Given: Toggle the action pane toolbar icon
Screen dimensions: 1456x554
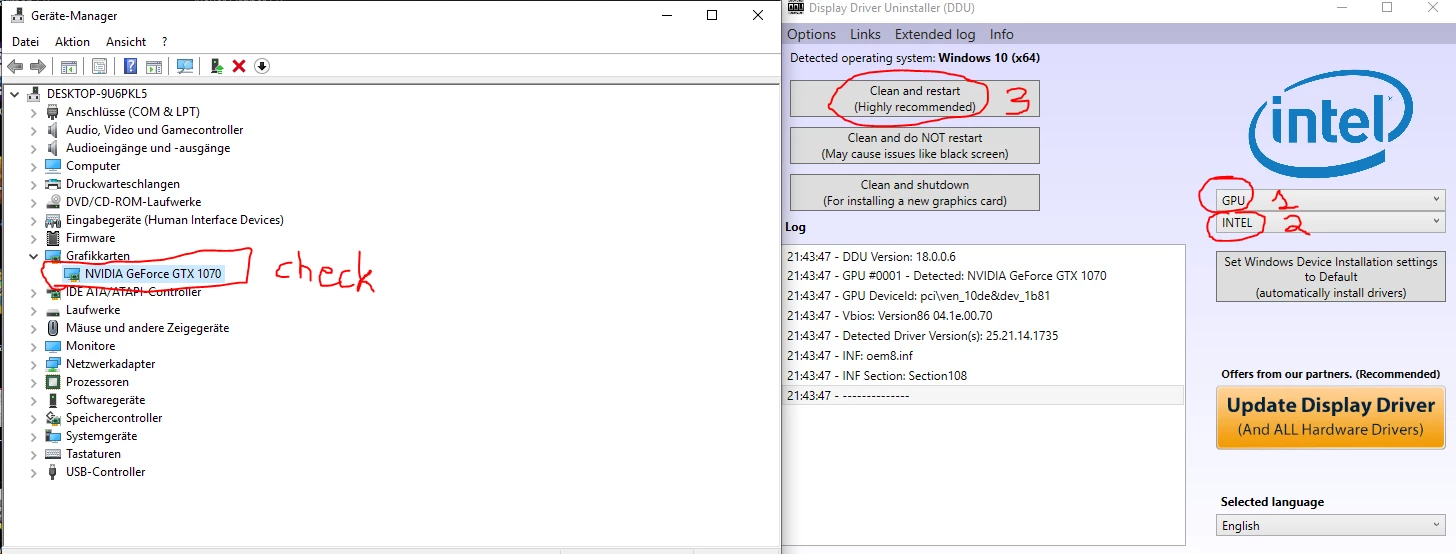Looking at the screenshot, I should (154, 66).
